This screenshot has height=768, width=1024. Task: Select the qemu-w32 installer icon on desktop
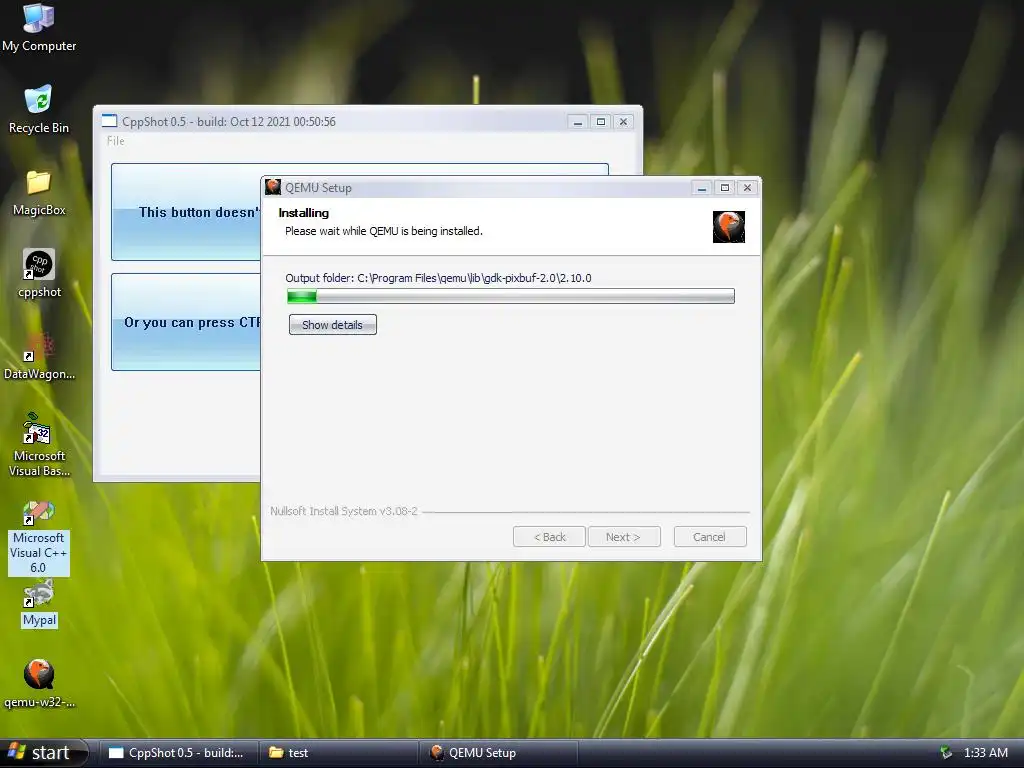point(39,684)
